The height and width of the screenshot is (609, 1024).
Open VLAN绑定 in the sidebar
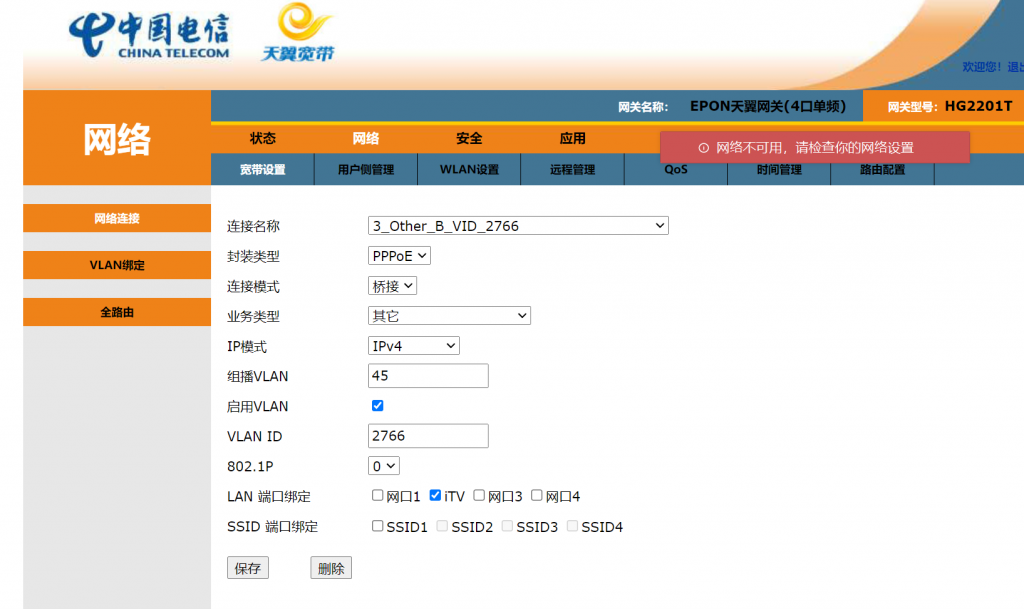117,265
